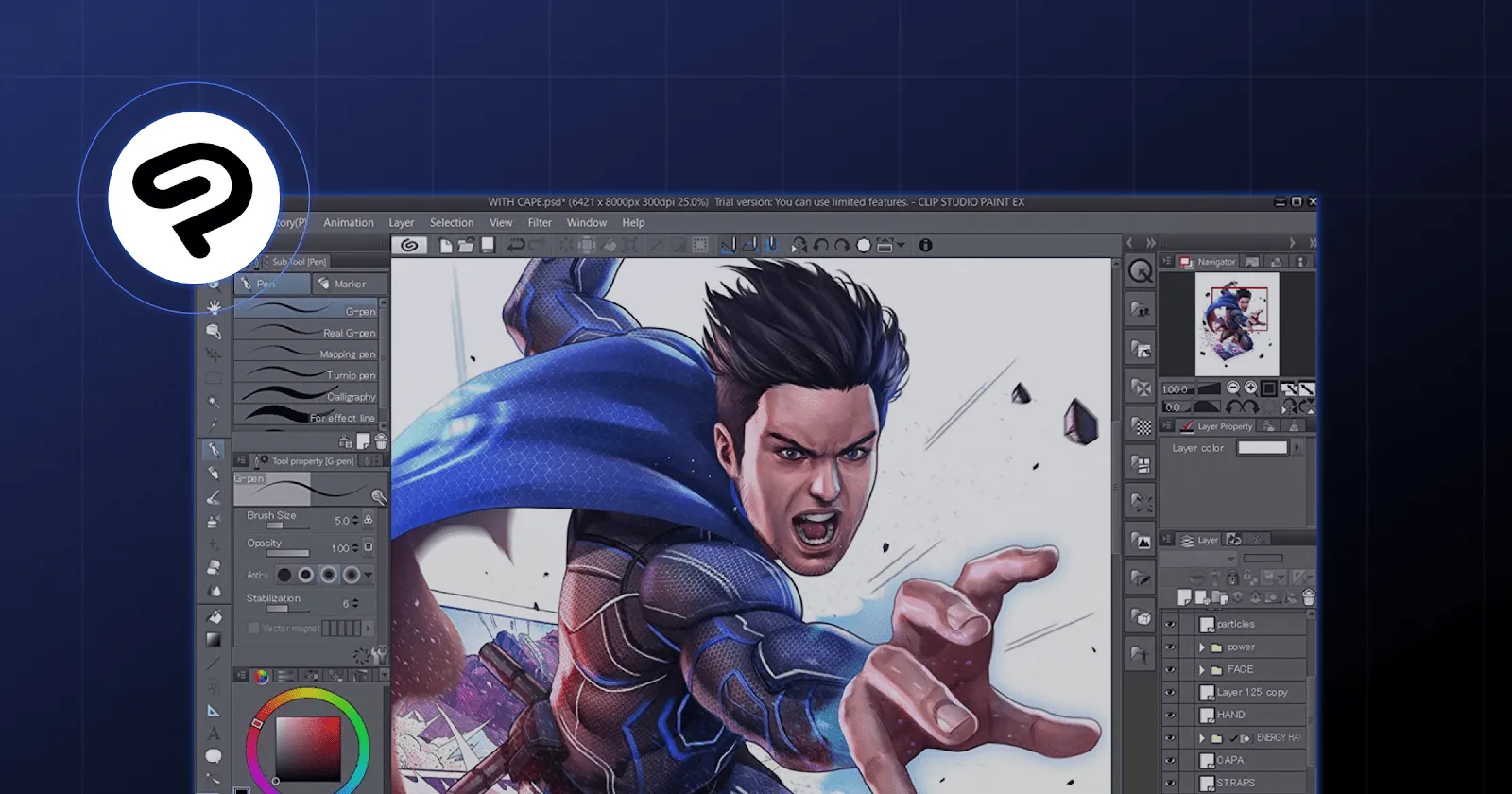Image resolution: width=1512 pixels, height=794 pixels.
Task: Select the Eraser tool
Action: (215, 567)
